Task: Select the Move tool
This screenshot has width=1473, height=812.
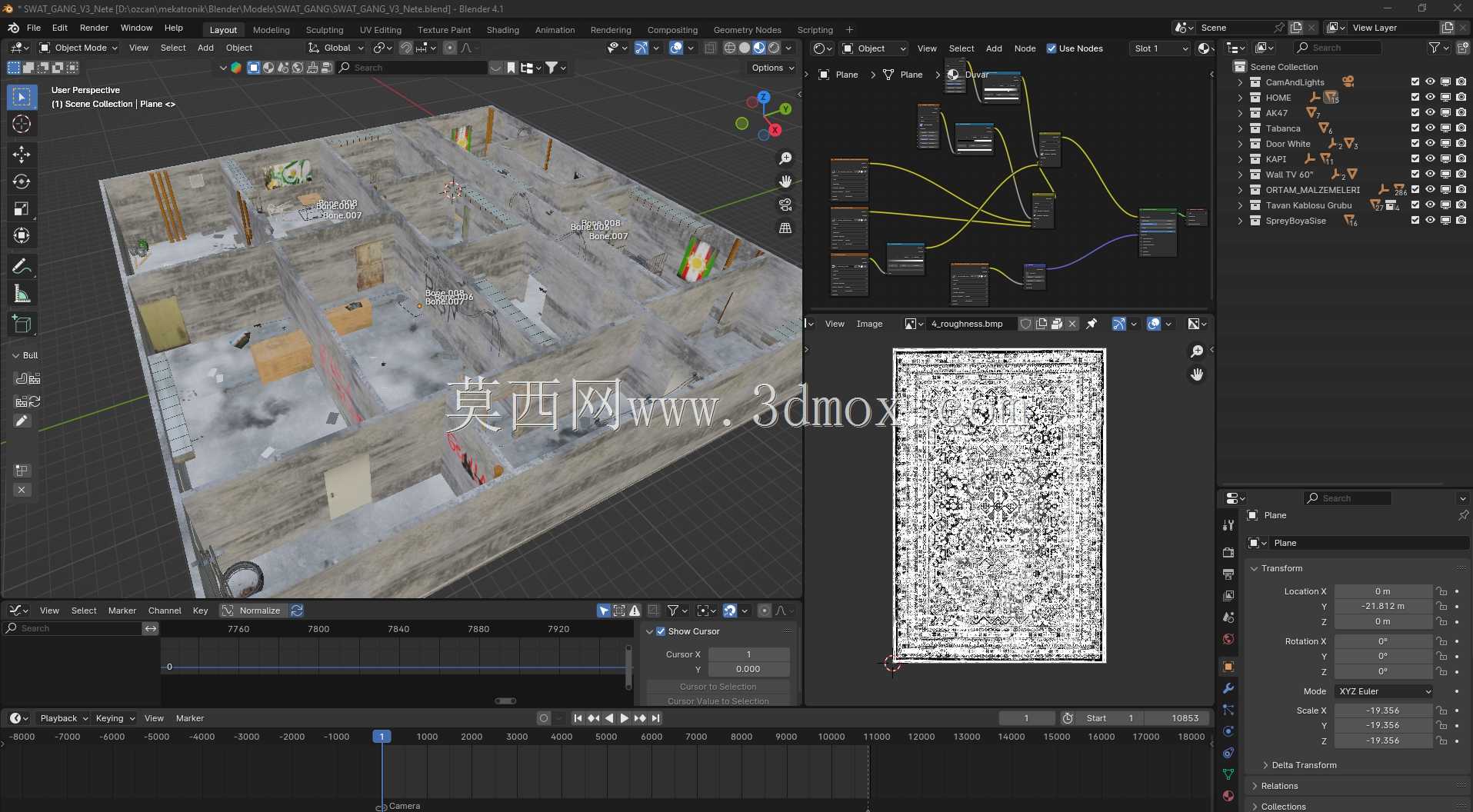Action: click(x=22, y=155)
